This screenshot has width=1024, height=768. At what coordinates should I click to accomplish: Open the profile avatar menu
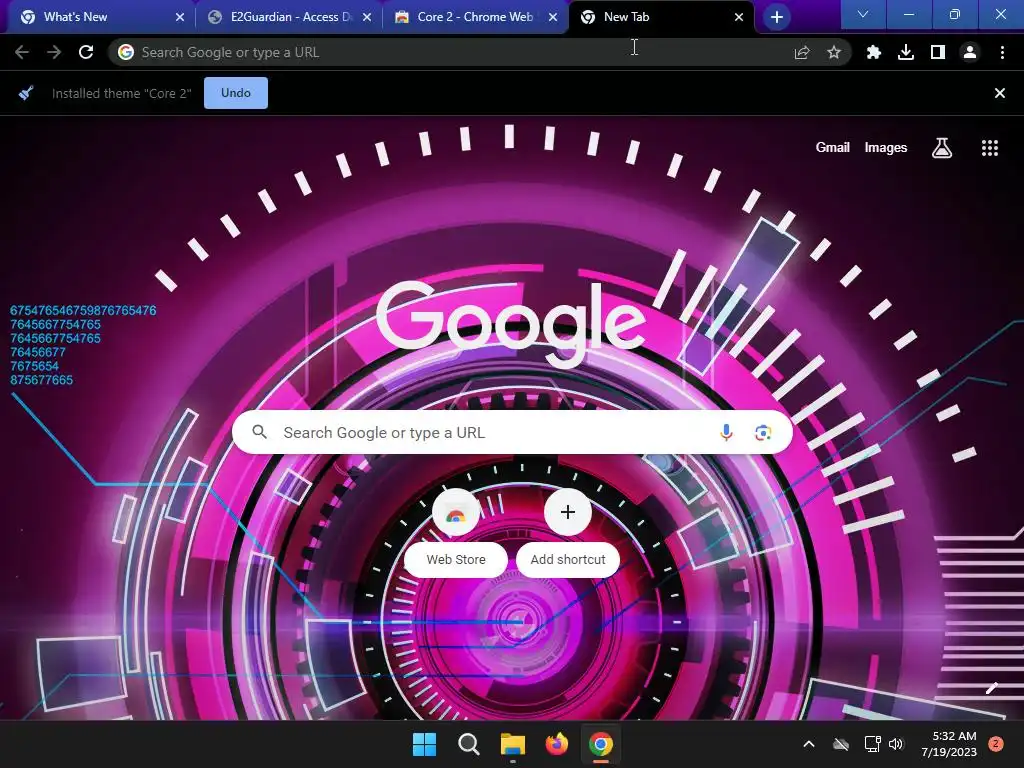click(970, 52)
